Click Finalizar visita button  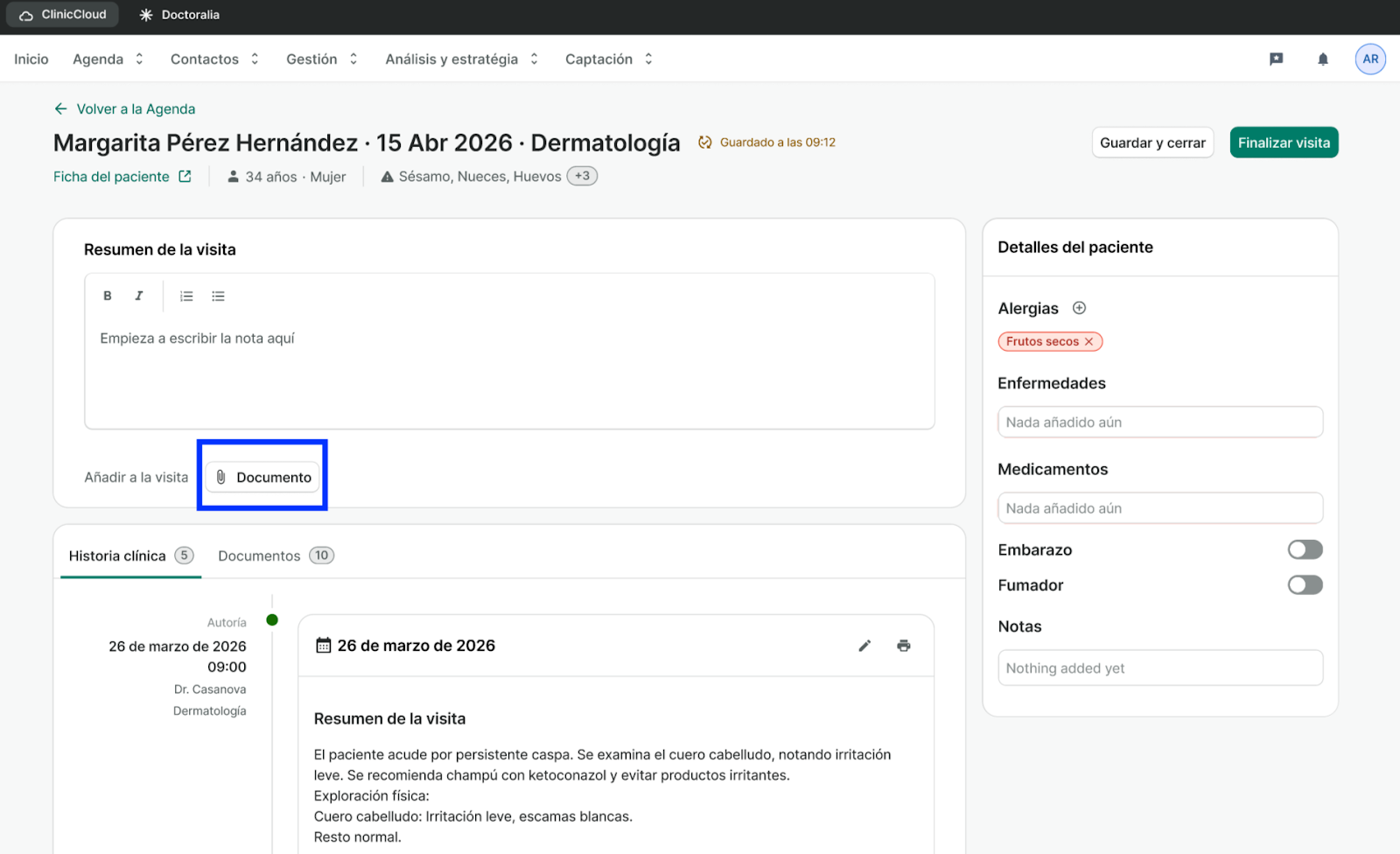1284,143
